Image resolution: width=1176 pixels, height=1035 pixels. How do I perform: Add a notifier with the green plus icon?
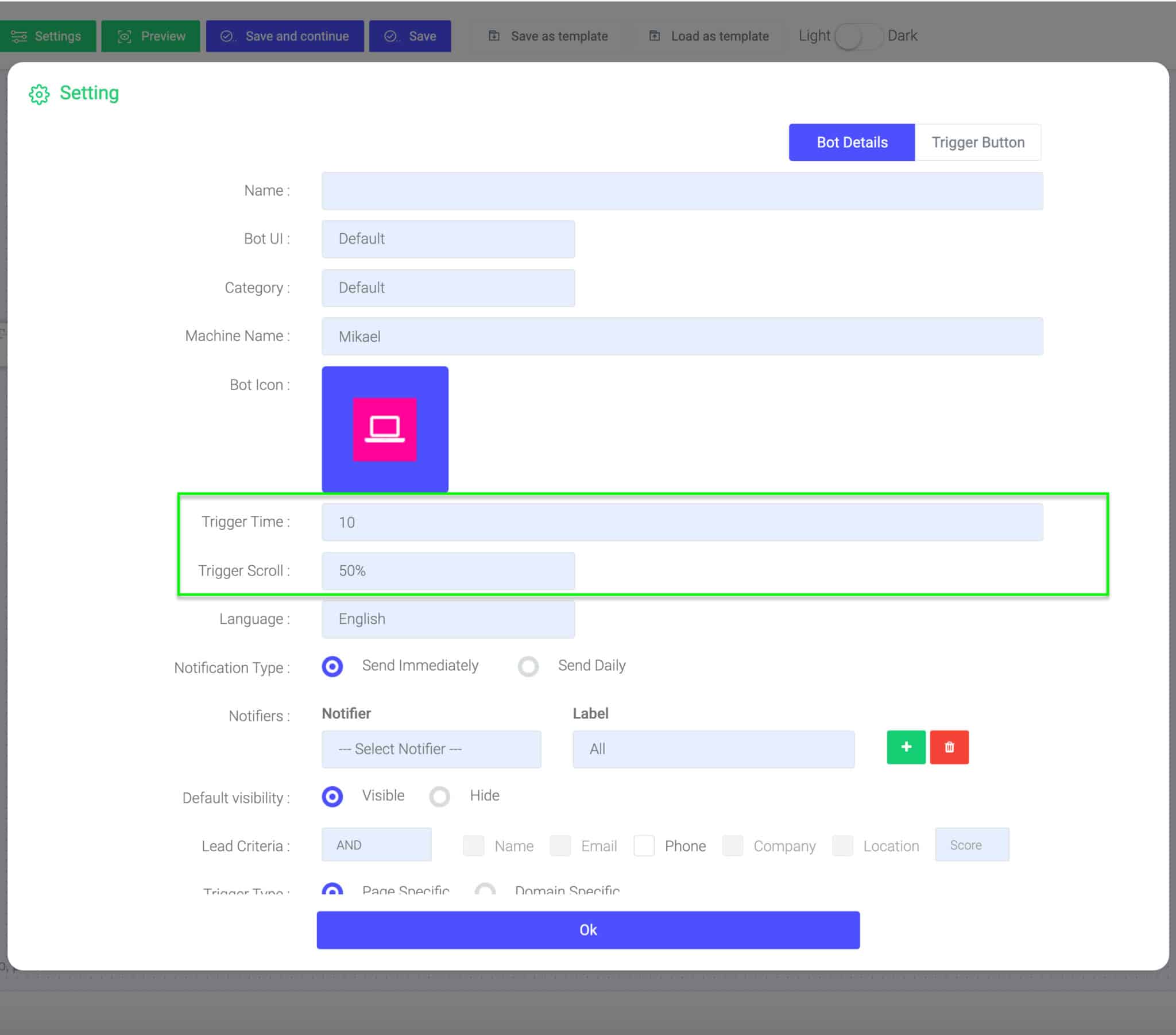[906, 747]
